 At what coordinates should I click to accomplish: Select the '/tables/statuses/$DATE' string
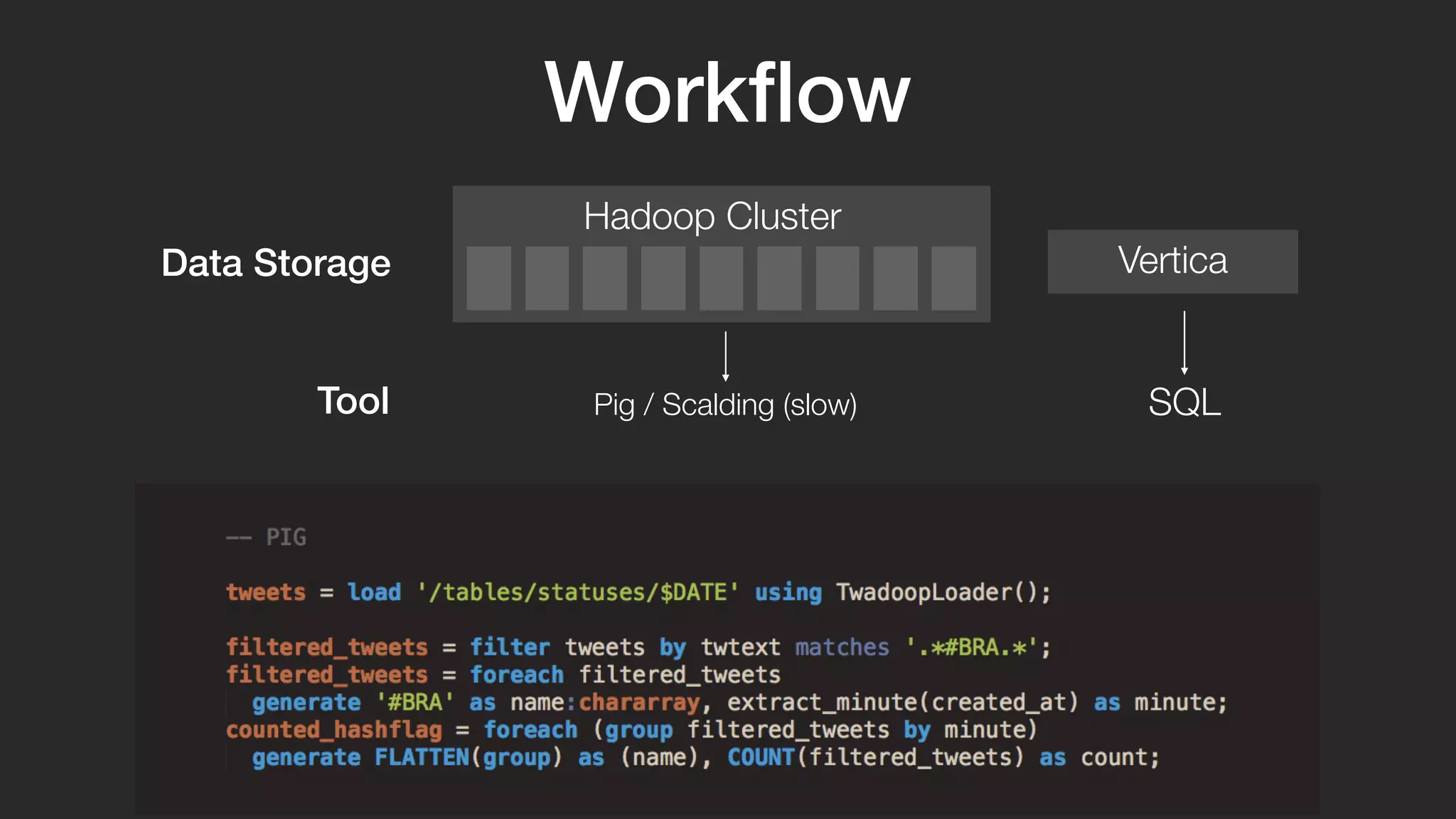coord(578,592)
